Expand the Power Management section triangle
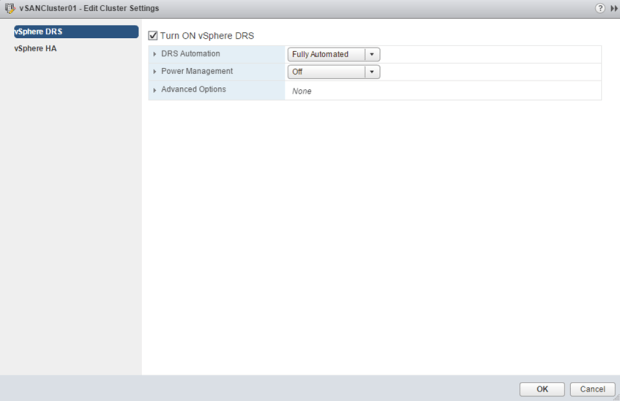Screen dimensions: 620x401 pos(155,72)
